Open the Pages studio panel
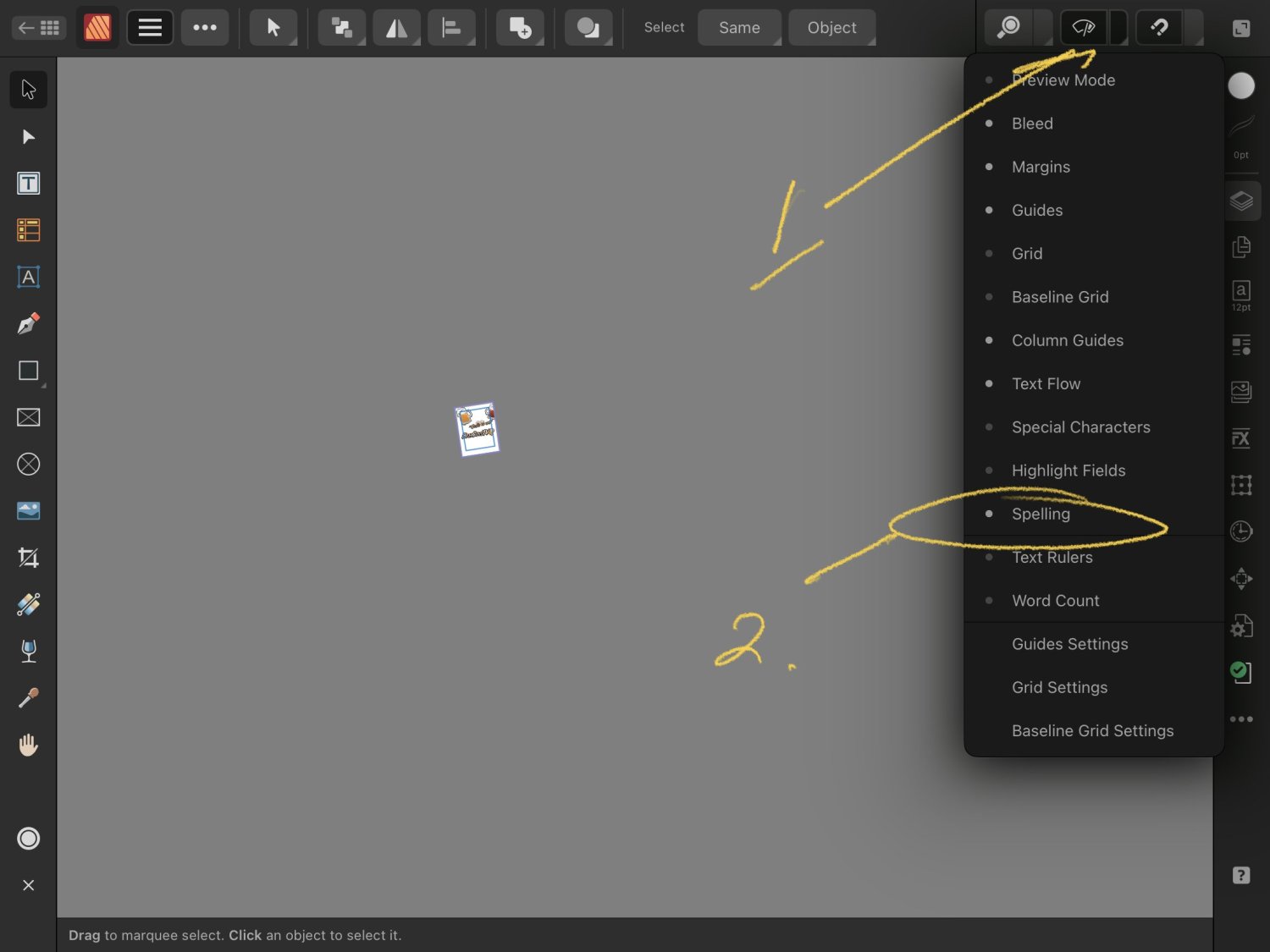The image size is (1270, 952). [1241, 247]
